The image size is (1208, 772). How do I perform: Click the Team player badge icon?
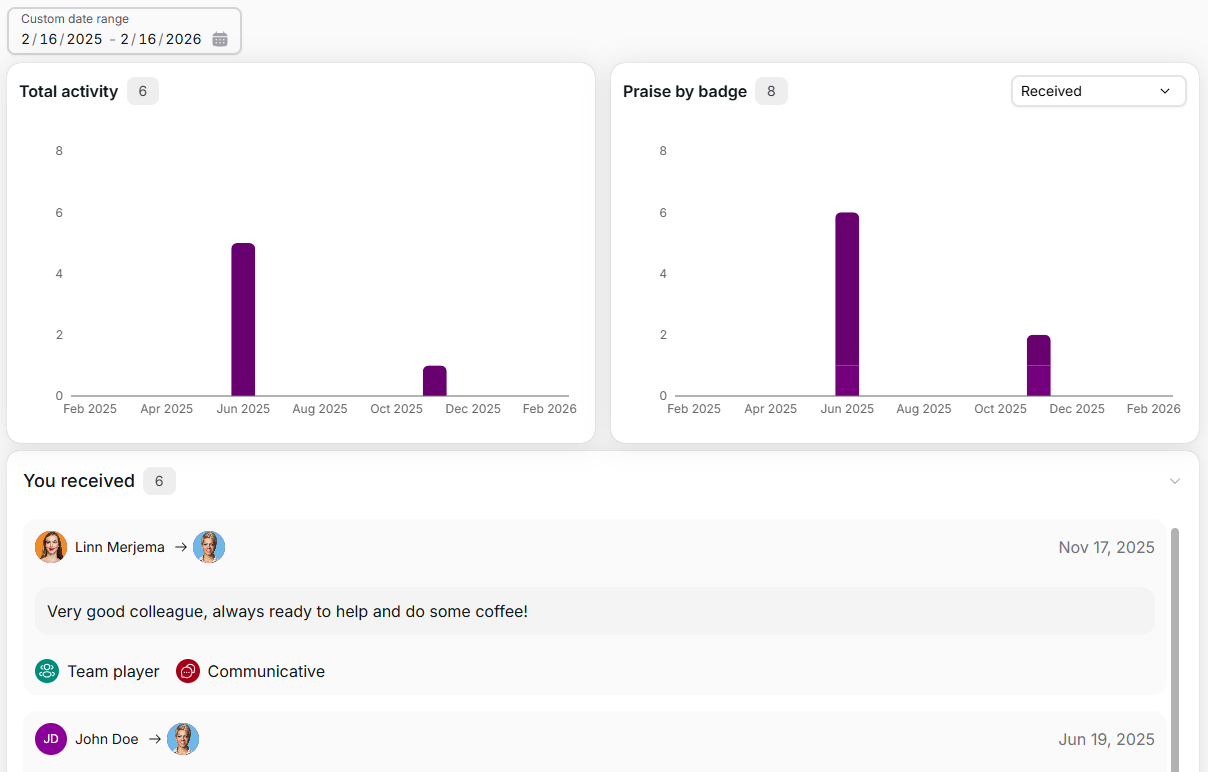47,671
